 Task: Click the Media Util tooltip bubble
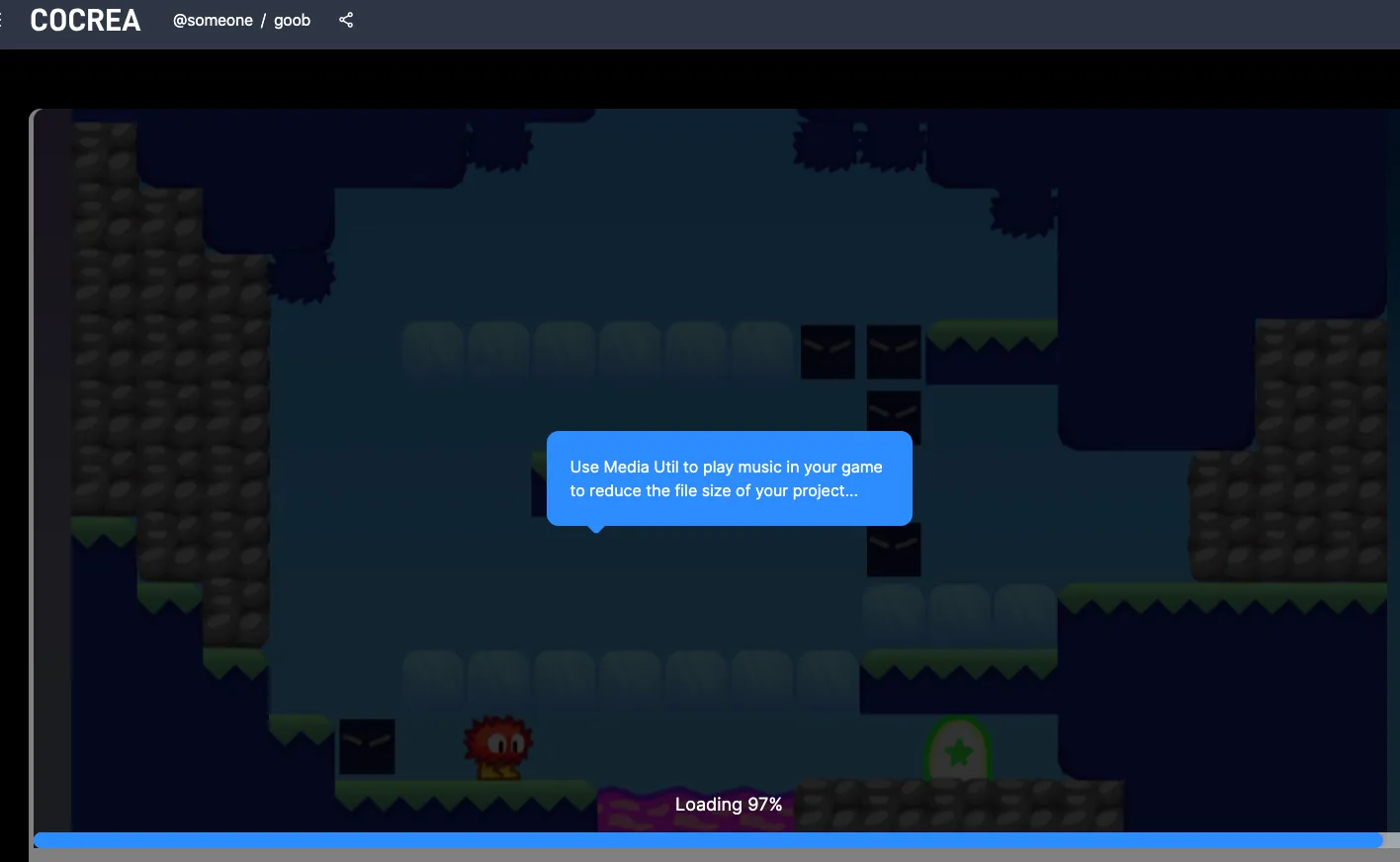click(x=728, y=478)
